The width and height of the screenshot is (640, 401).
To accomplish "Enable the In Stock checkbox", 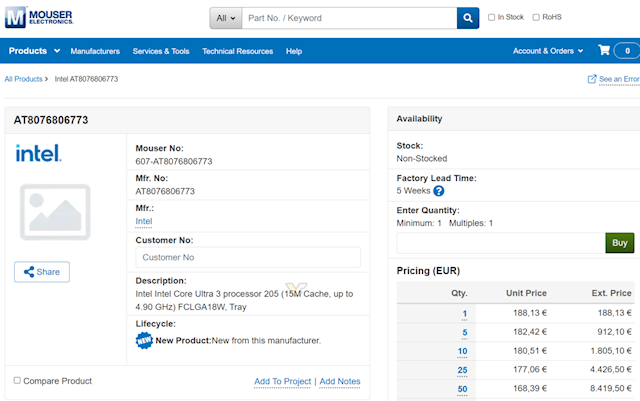I will click(x=491, y=17).
